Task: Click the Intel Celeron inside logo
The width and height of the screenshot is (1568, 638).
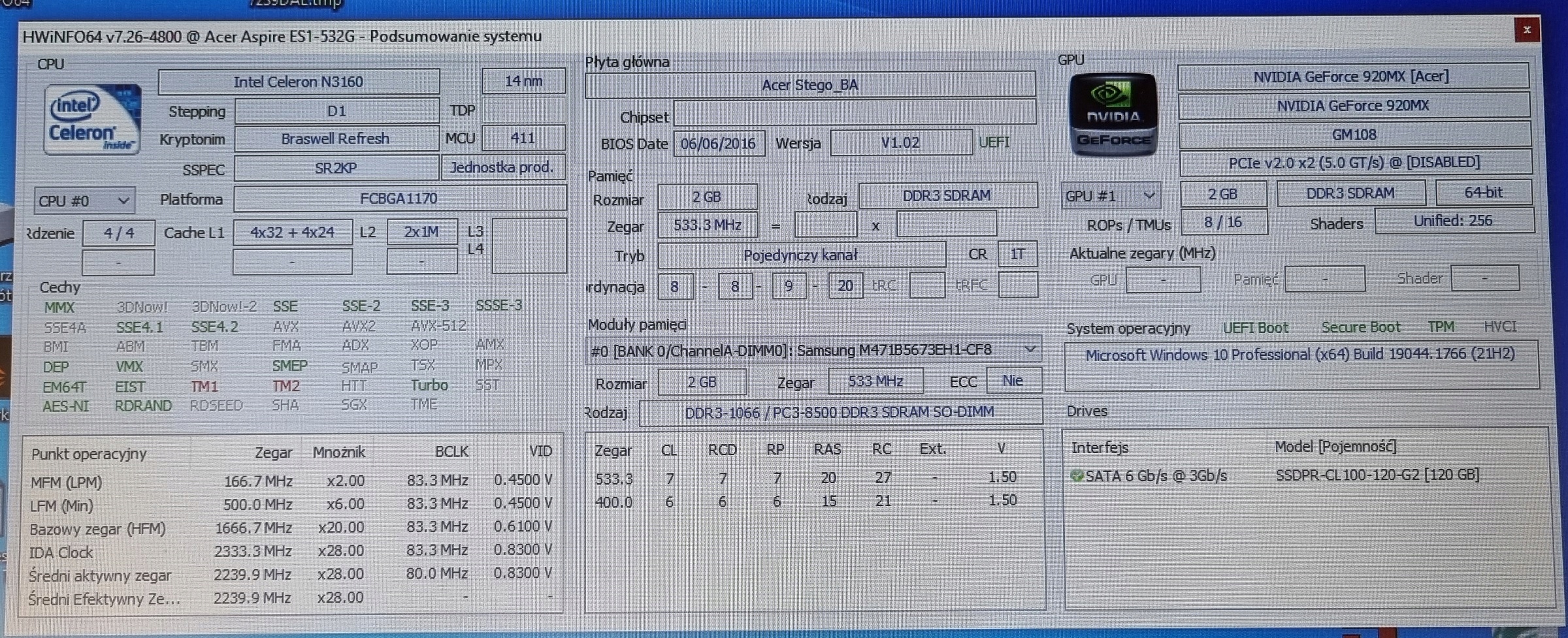Action: tap(92, 120)
